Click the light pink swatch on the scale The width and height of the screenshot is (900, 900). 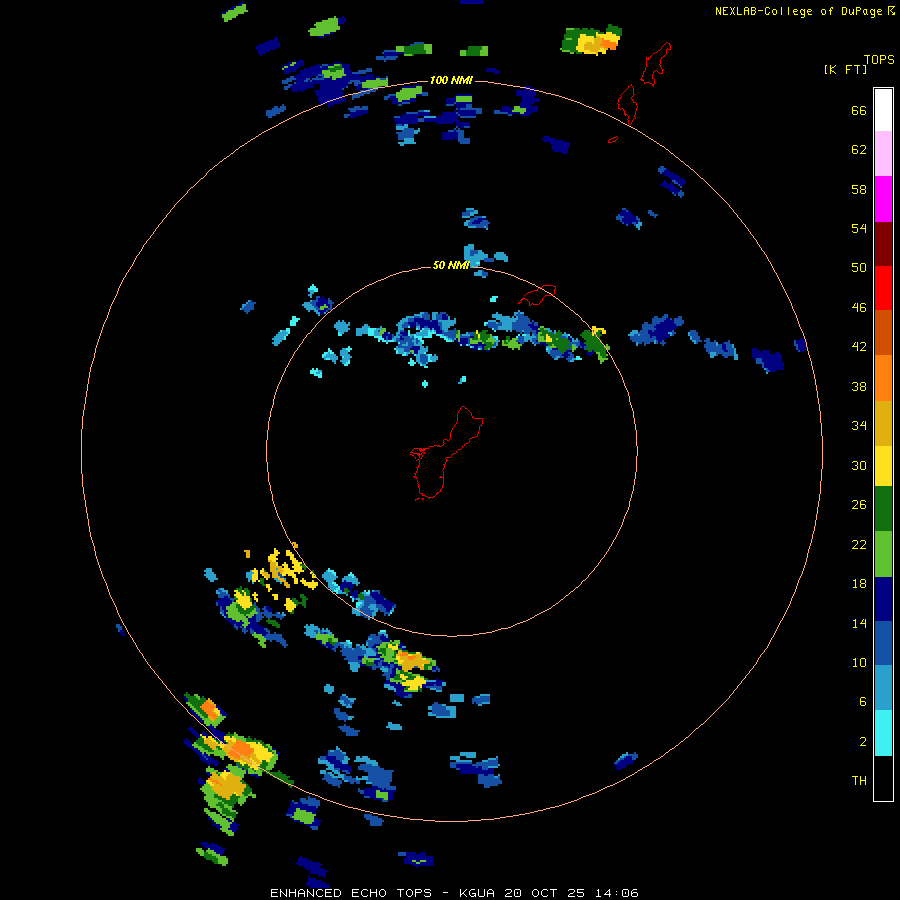[x=883, y=154]
